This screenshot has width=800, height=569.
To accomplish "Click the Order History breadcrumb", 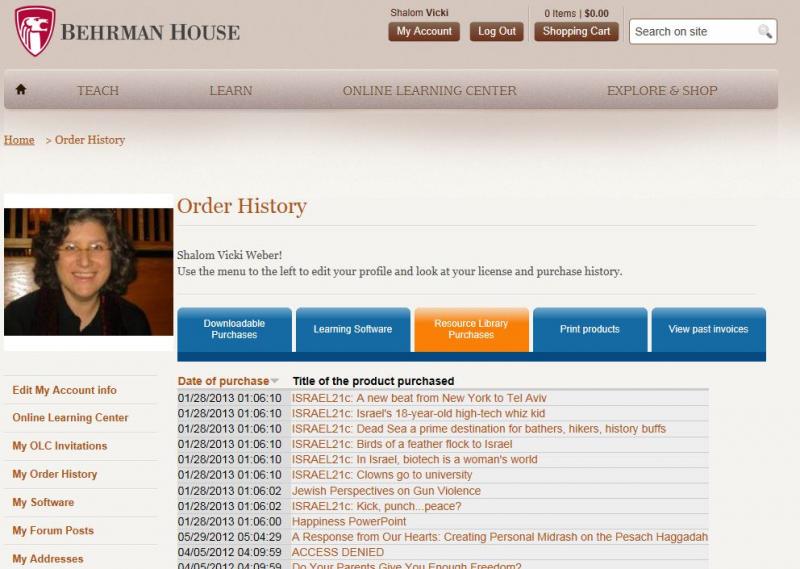I will [90, 140].
